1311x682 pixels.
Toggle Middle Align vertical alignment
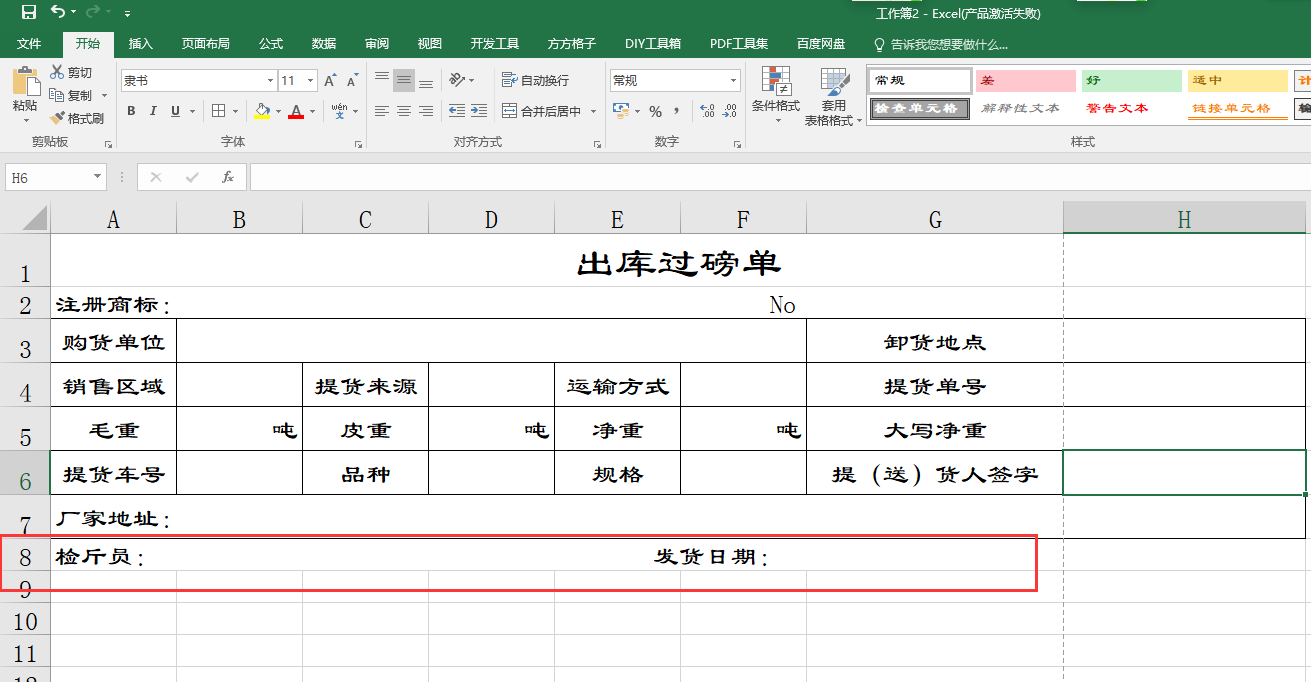[404, 80]
